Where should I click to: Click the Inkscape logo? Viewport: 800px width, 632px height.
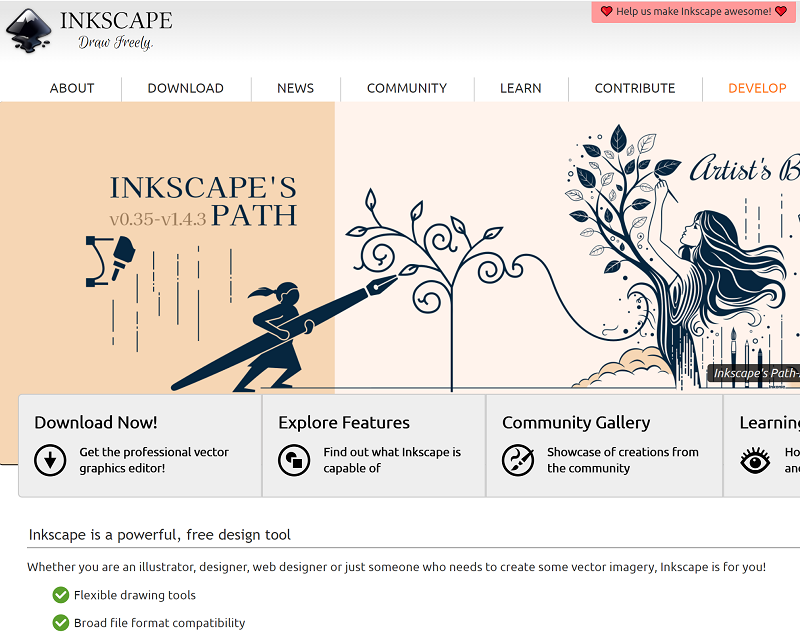tap(30, 30)
